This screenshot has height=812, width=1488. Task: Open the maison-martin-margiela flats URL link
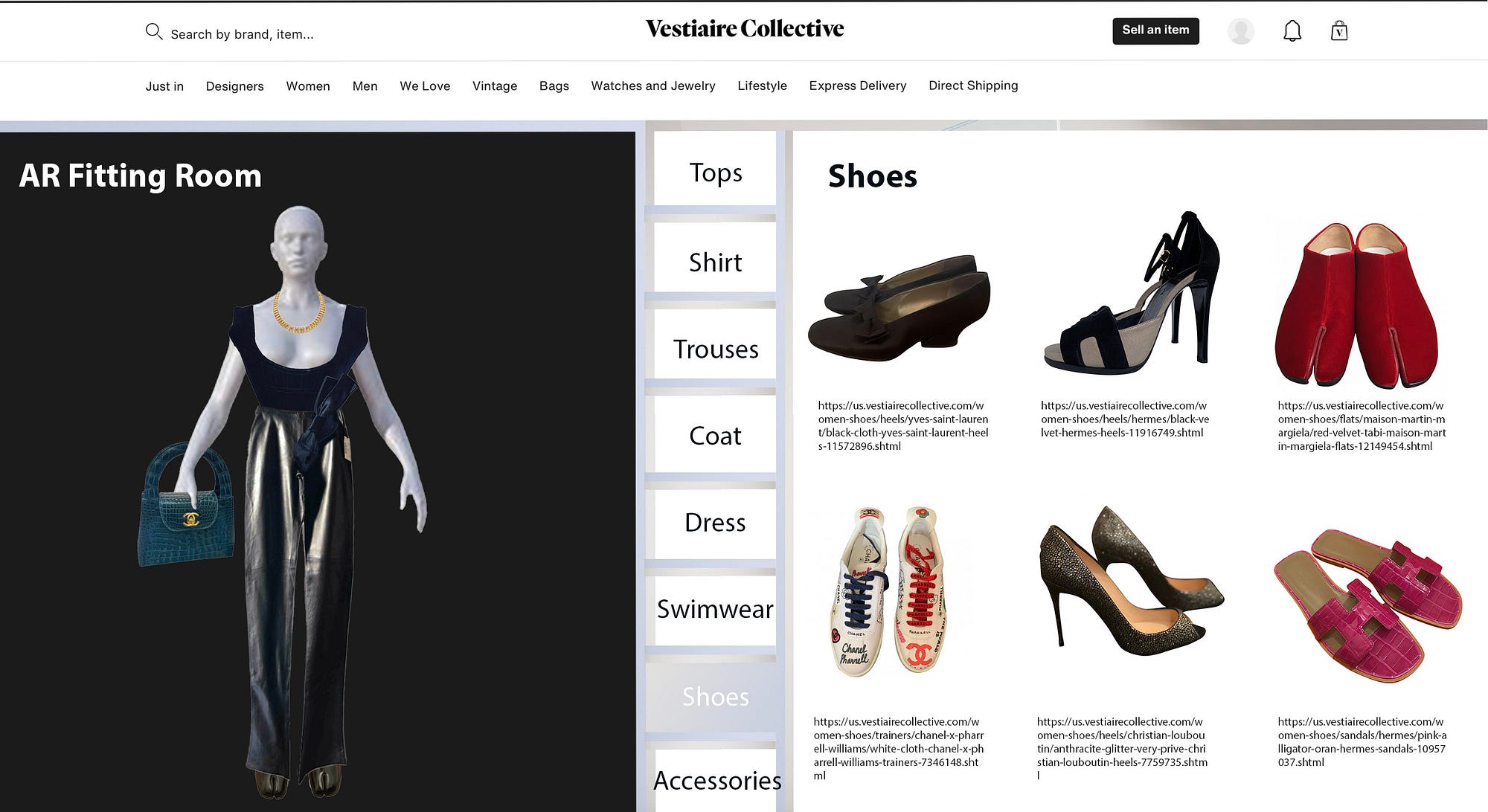pos(1362,426)
